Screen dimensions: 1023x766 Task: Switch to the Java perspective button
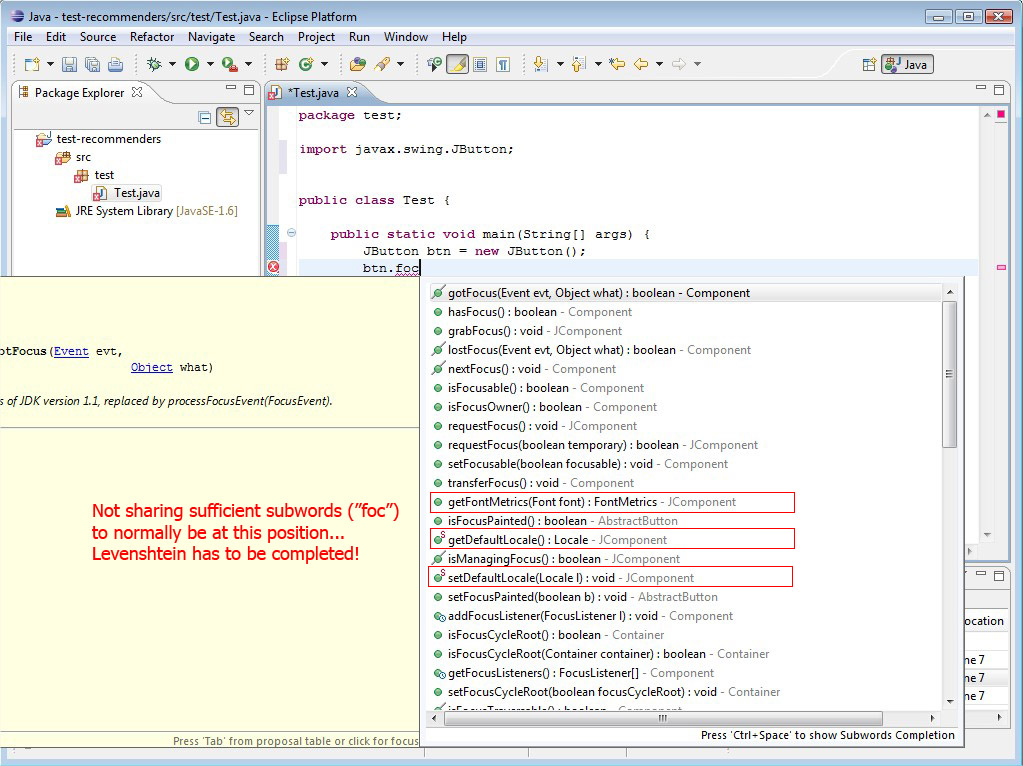click(x=908, y=64)
